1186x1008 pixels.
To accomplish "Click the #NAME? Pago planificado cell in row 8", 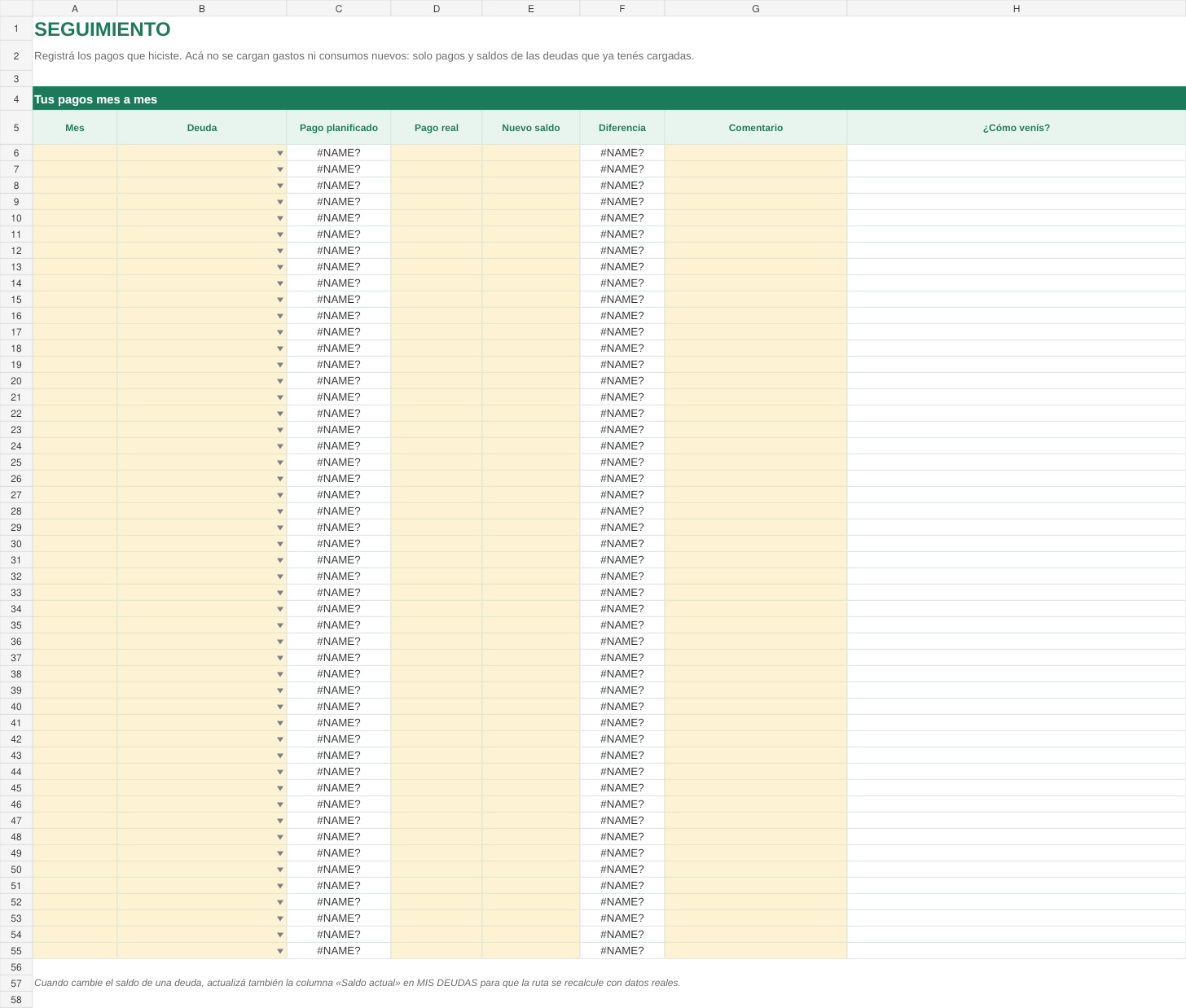I will (339, 186).
